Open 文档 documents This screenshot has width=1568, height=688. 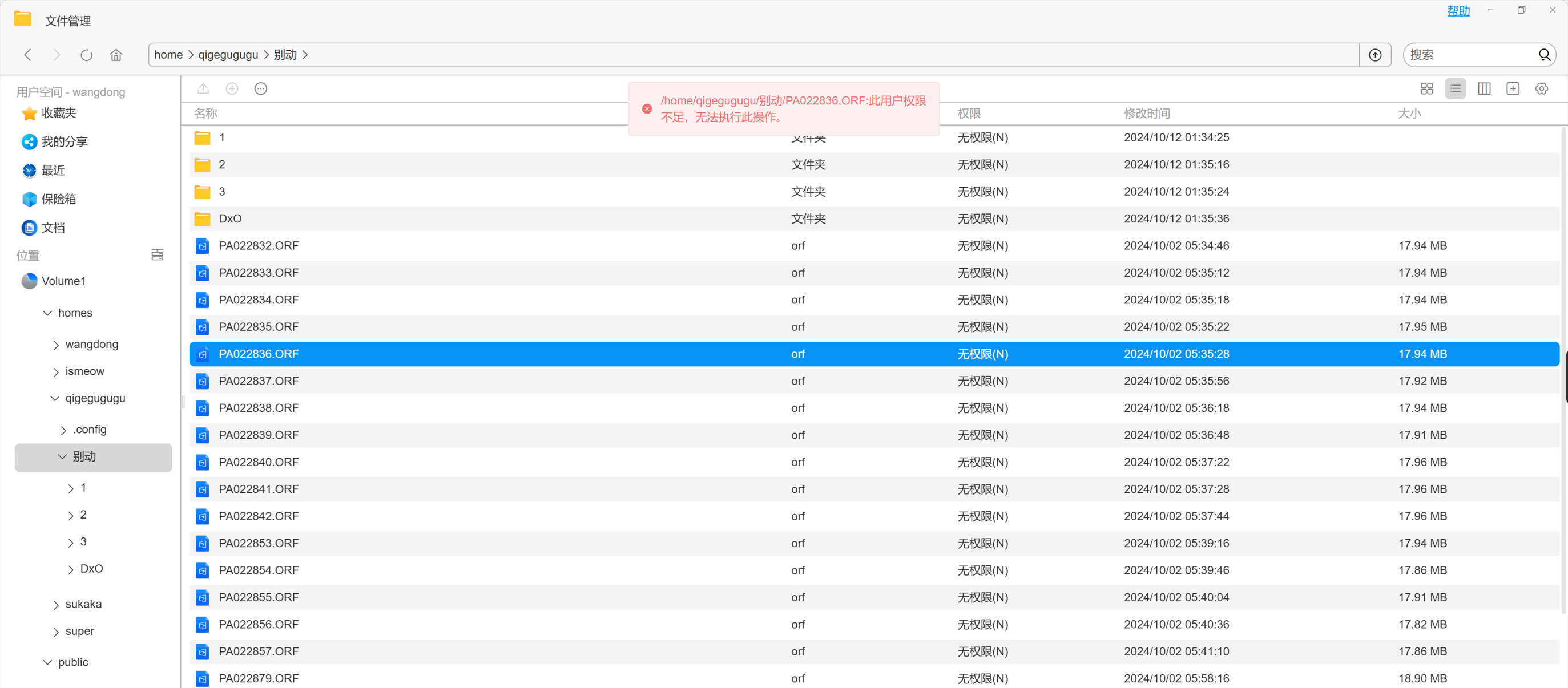click(53, 228)
